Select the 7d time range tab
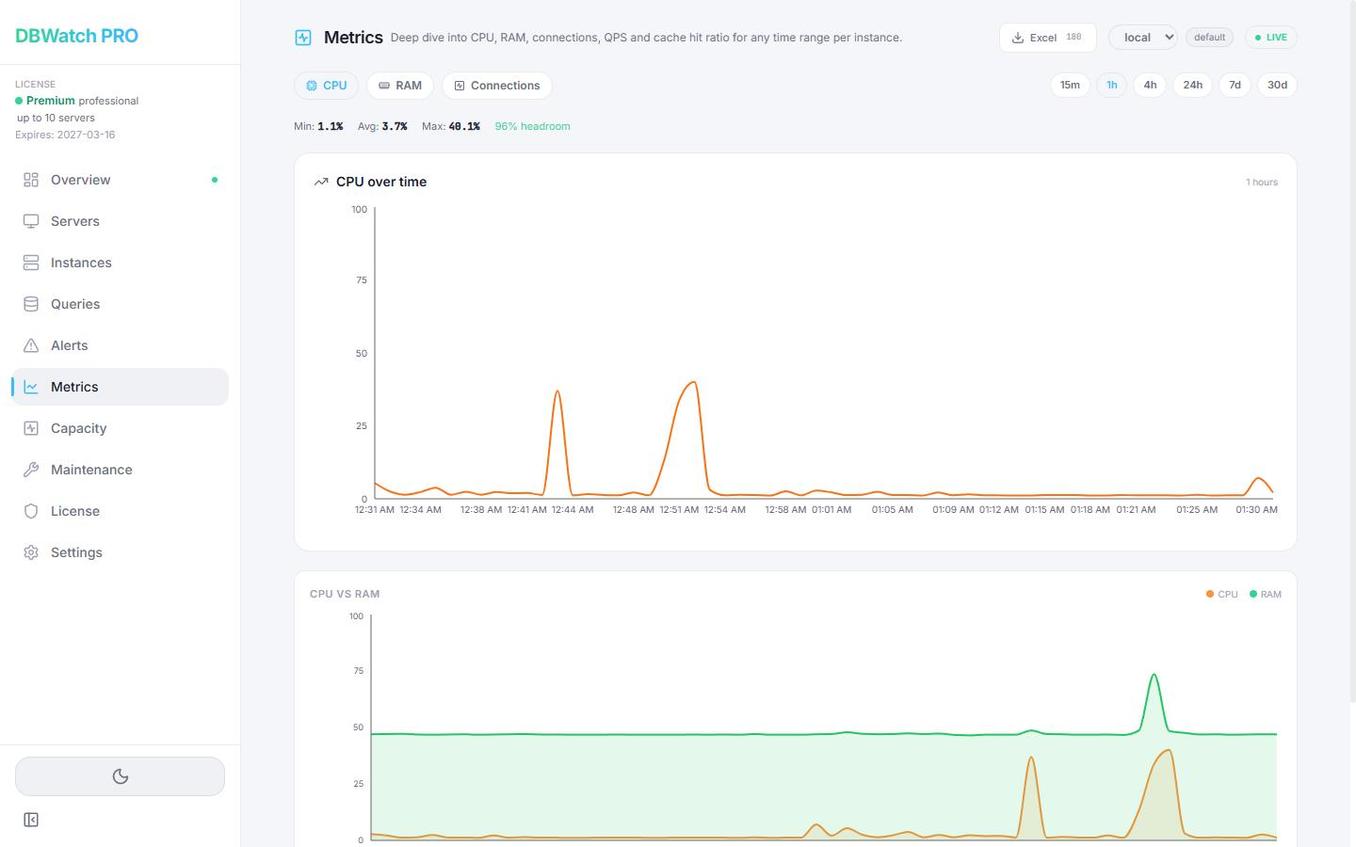The width and height of the screenshot is (1356, 847). 1234,85
